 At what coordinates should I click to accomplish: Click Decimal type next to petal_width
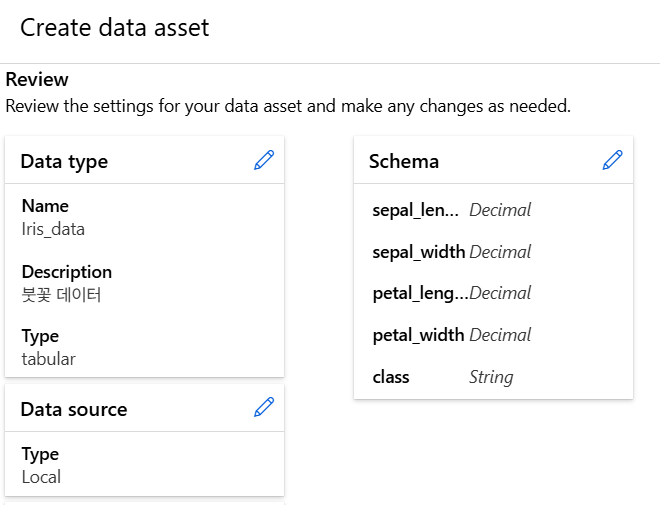click(x=500, y=334)
